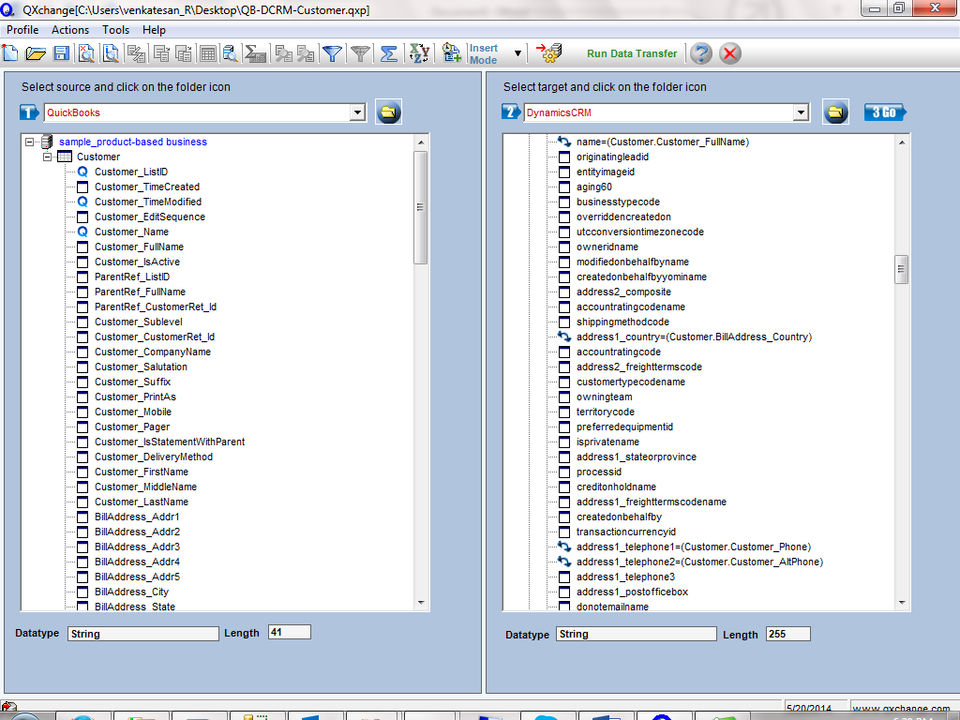Viewport: 960px width, 720px height.
Task: Check the Customer_FullName checkbox
Action: click(83, 247)
